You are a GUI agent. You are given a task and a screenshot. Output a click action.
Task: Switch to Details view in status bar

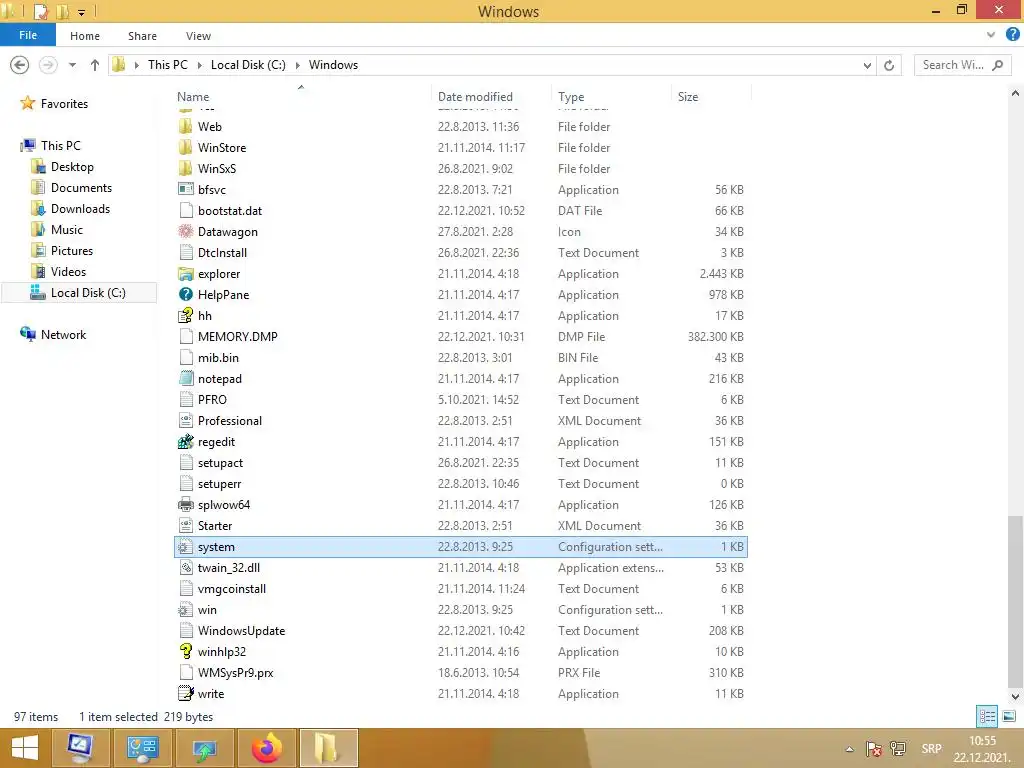(x=987, y=716)
